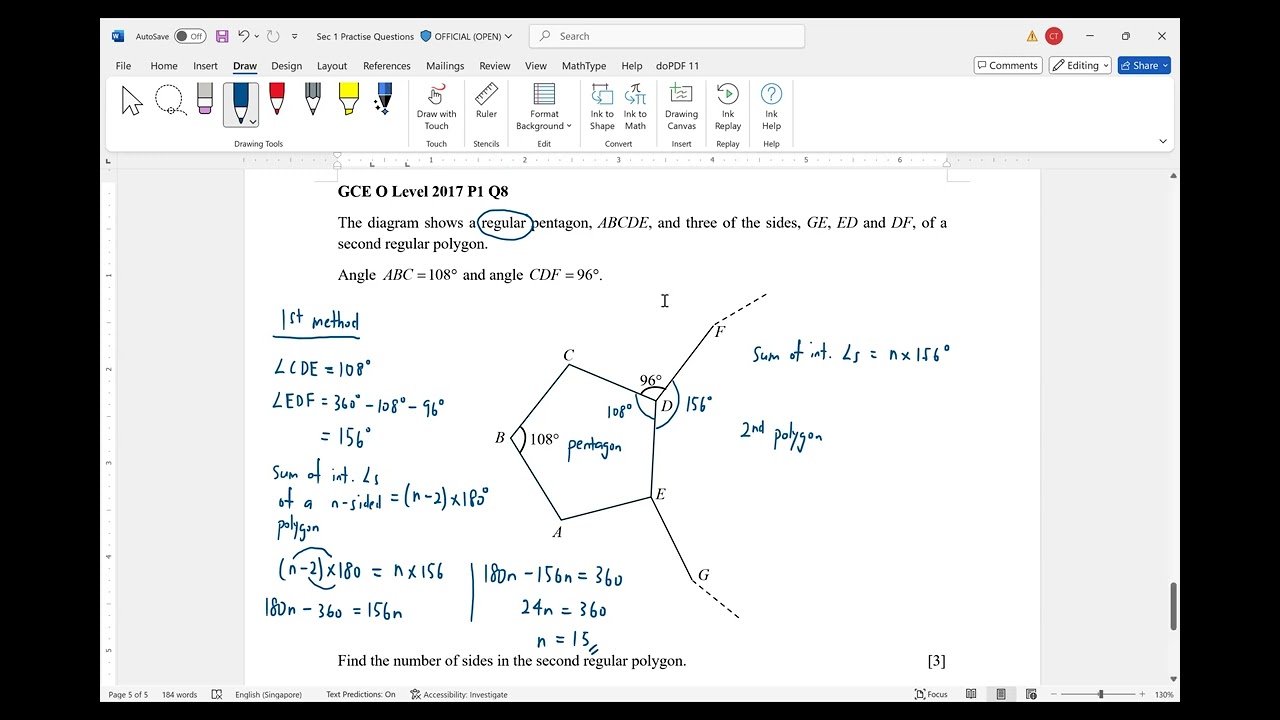
Task: Click the 130% zoom level
Action: pyautogui.click(x=1164, y=694)
